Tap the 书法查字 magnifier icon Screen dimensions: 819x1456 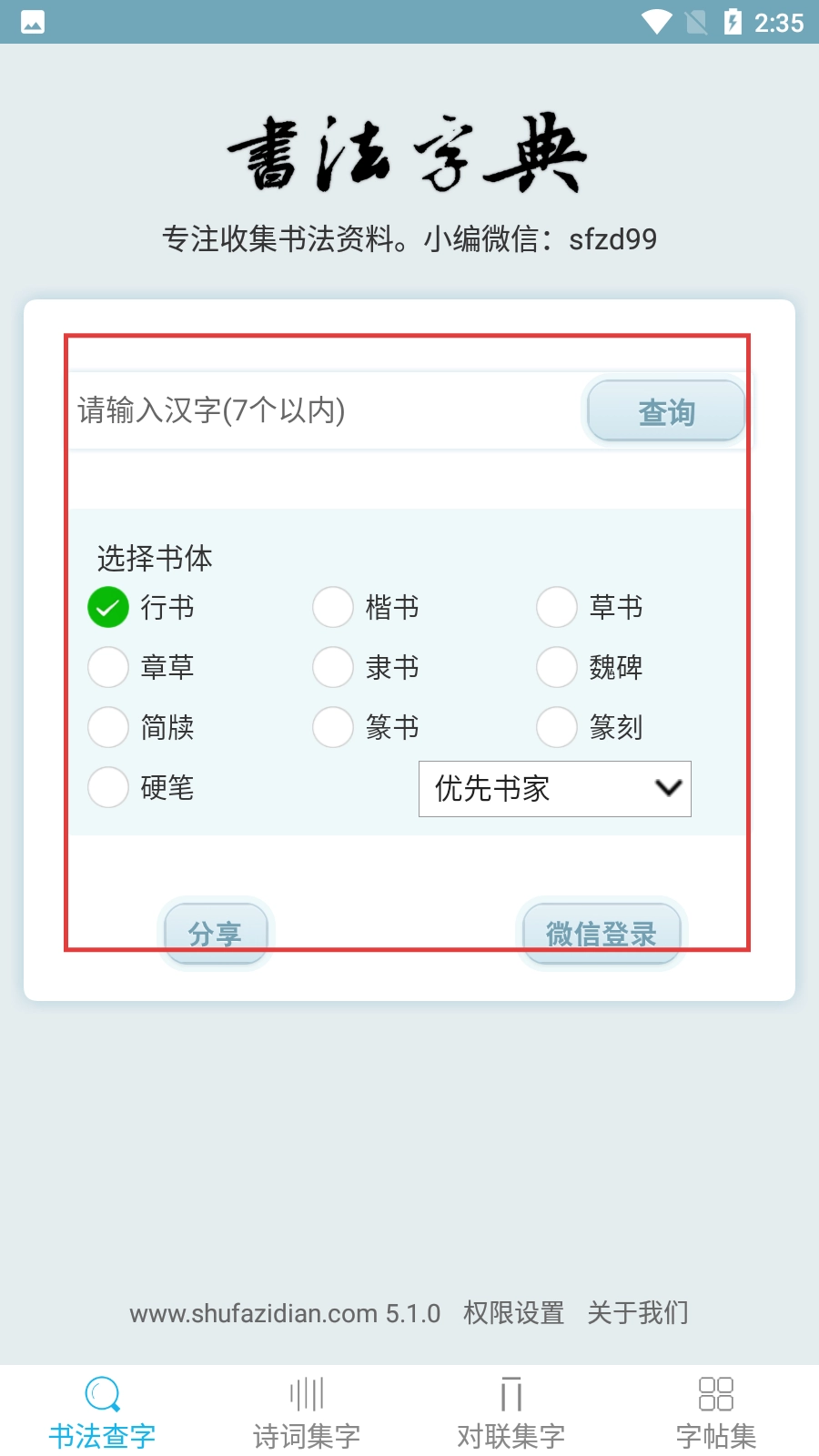102,1393
